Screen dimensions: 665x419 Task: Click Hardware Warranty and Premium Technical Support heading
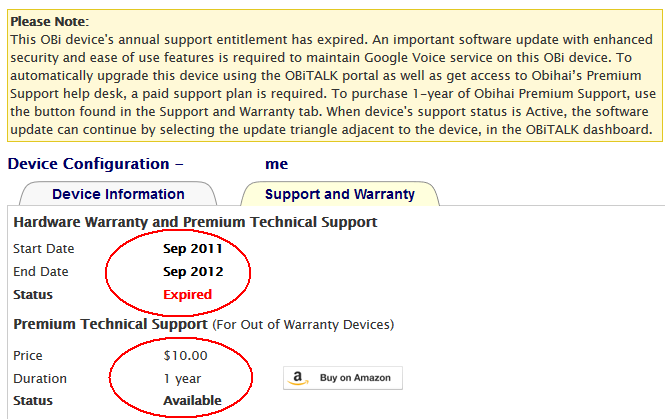(195, 222)
